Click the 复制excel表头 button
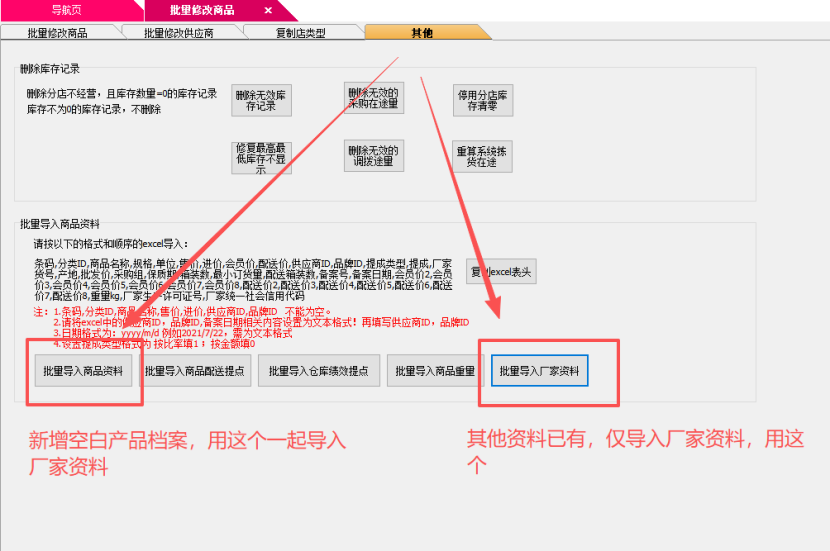830x551 pixels. point(501,272)
